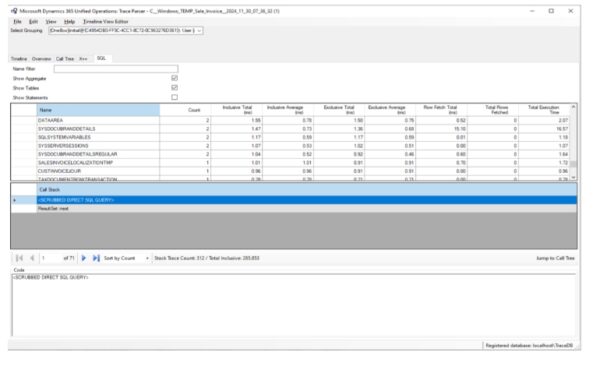Uncheck the Show Tables checkbox

tap(174, 88)
